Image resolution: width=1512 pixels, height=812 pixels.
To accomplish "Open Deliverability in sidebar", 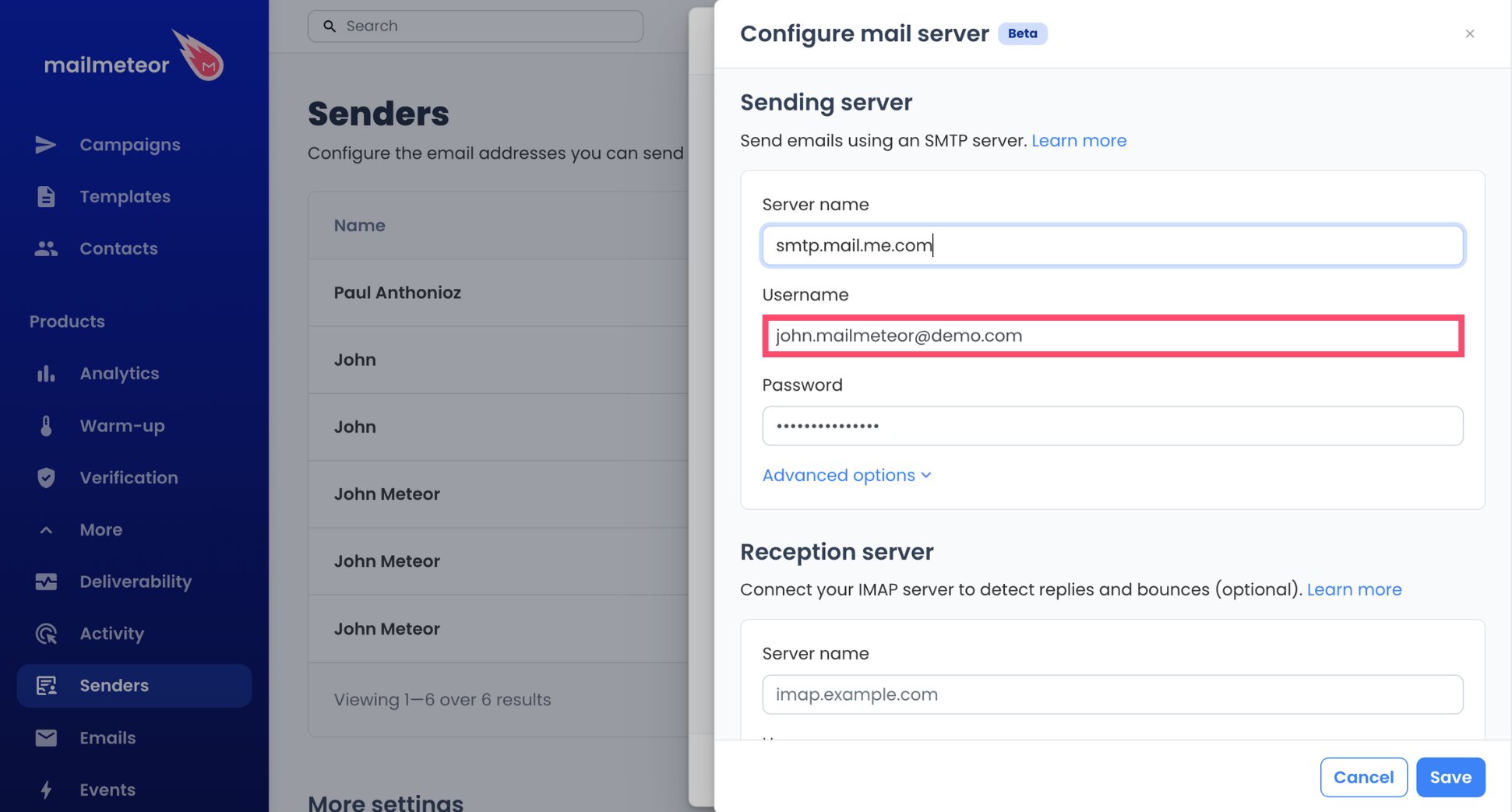I will [x=134, y=582].
